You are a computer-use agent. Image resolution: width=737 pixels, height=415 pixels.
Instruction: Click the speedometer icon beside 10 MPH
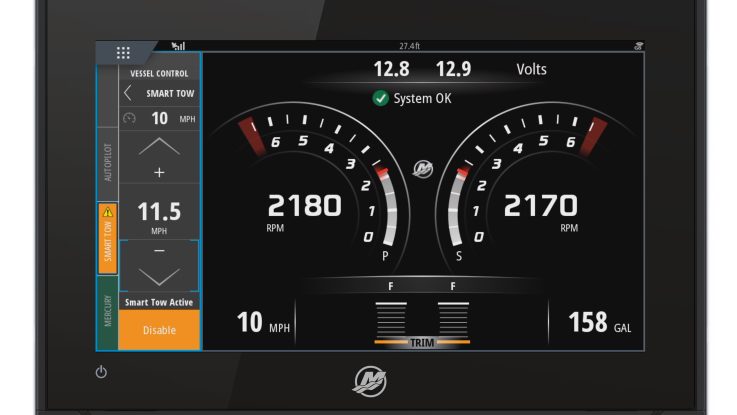coord(128,118)
